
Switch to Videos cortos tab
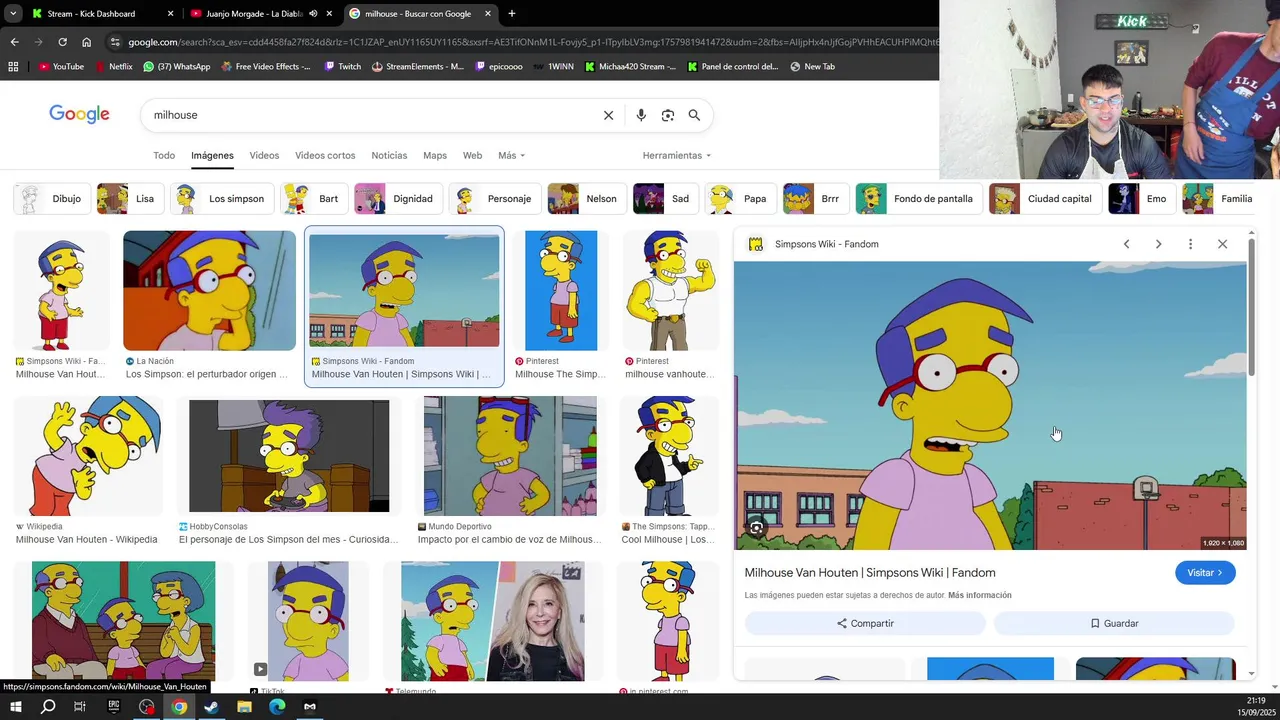pos(325,156)
